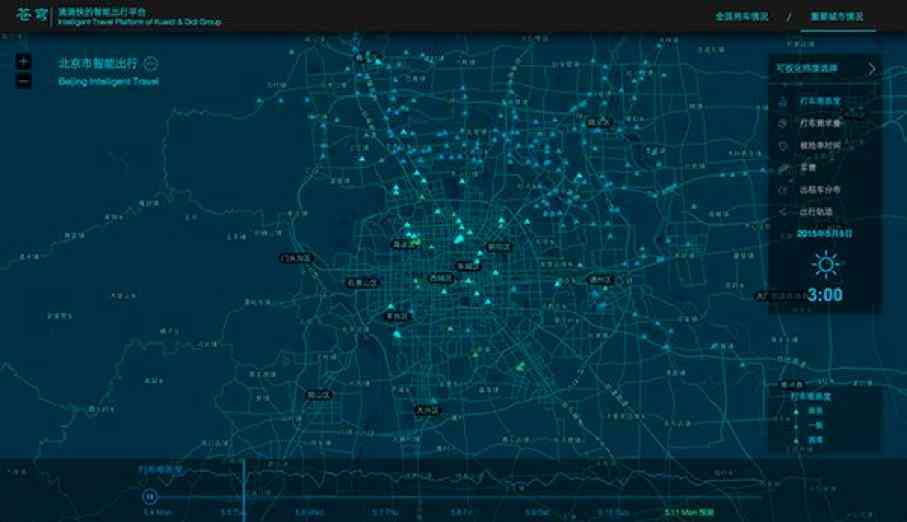907x522 pixels.
Task: Switch to 重要城市情况 tab
Action: 836,17
